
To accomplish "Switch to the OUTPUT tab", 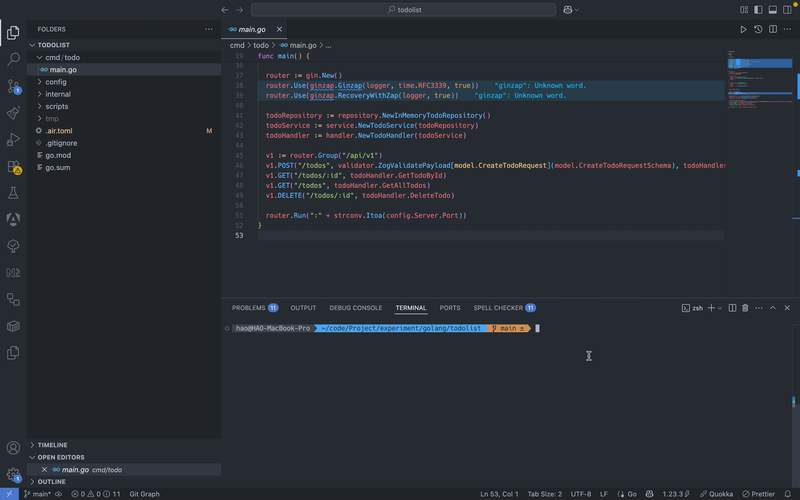I will pos(303,308).
